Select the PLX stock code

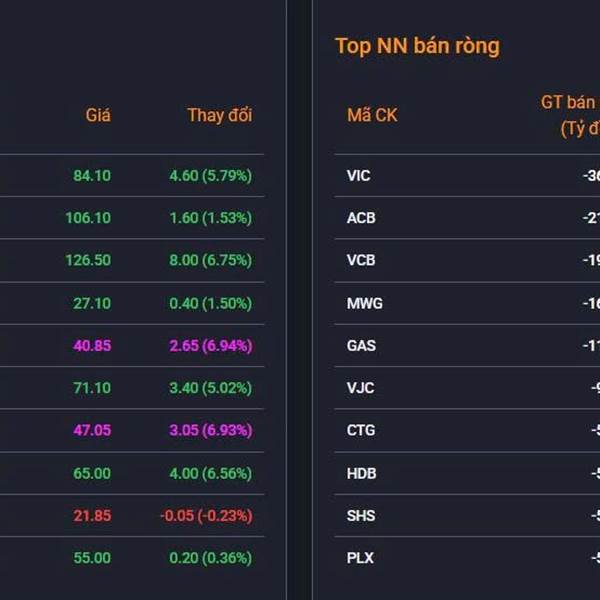(360, 558)
